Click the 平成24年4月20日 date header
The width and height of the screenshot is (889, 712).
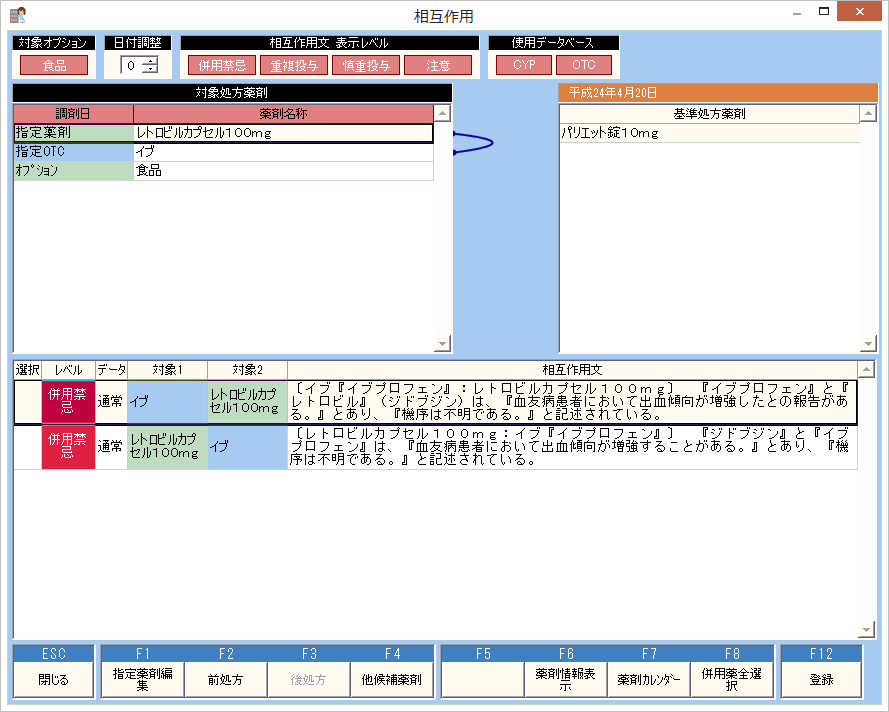pos(717,92)
